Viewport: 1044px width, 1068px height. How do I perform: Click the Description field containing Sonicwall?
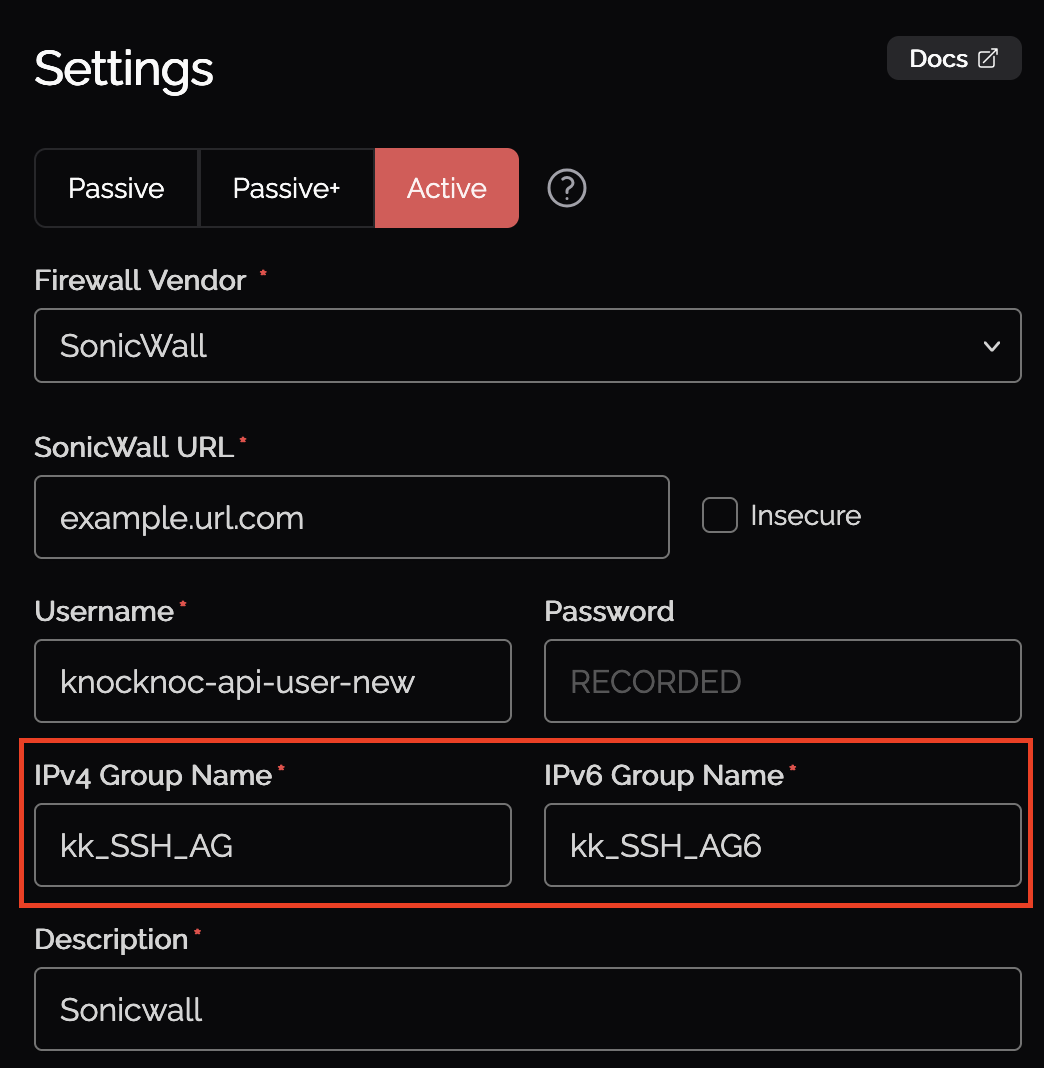[x=528, y=1009]
